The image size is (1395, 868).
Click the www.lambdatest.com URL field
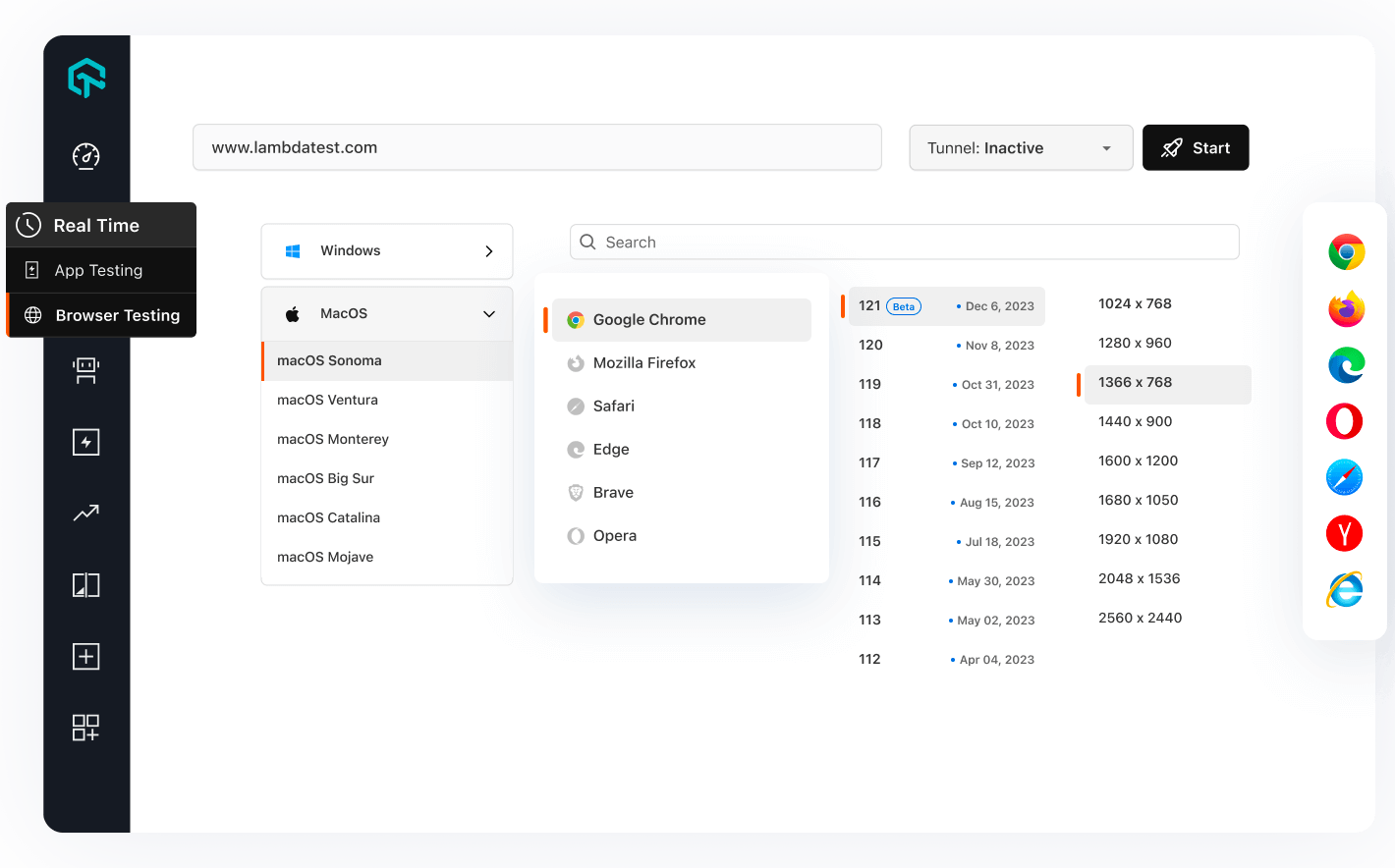pyautogui.click(x=537, y=147)
